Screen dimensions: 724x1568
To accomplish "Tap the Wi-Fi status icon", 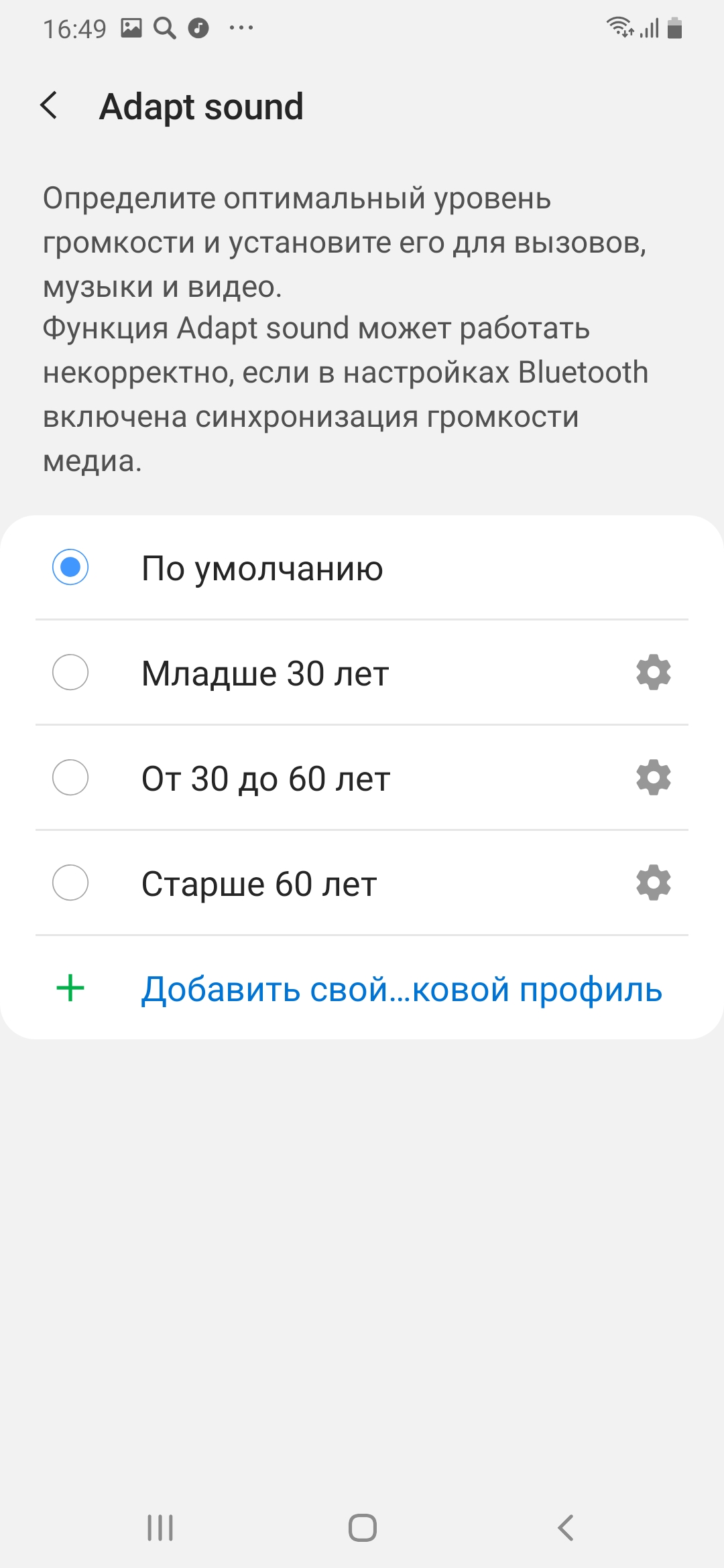I will click(x=619, y=27).
